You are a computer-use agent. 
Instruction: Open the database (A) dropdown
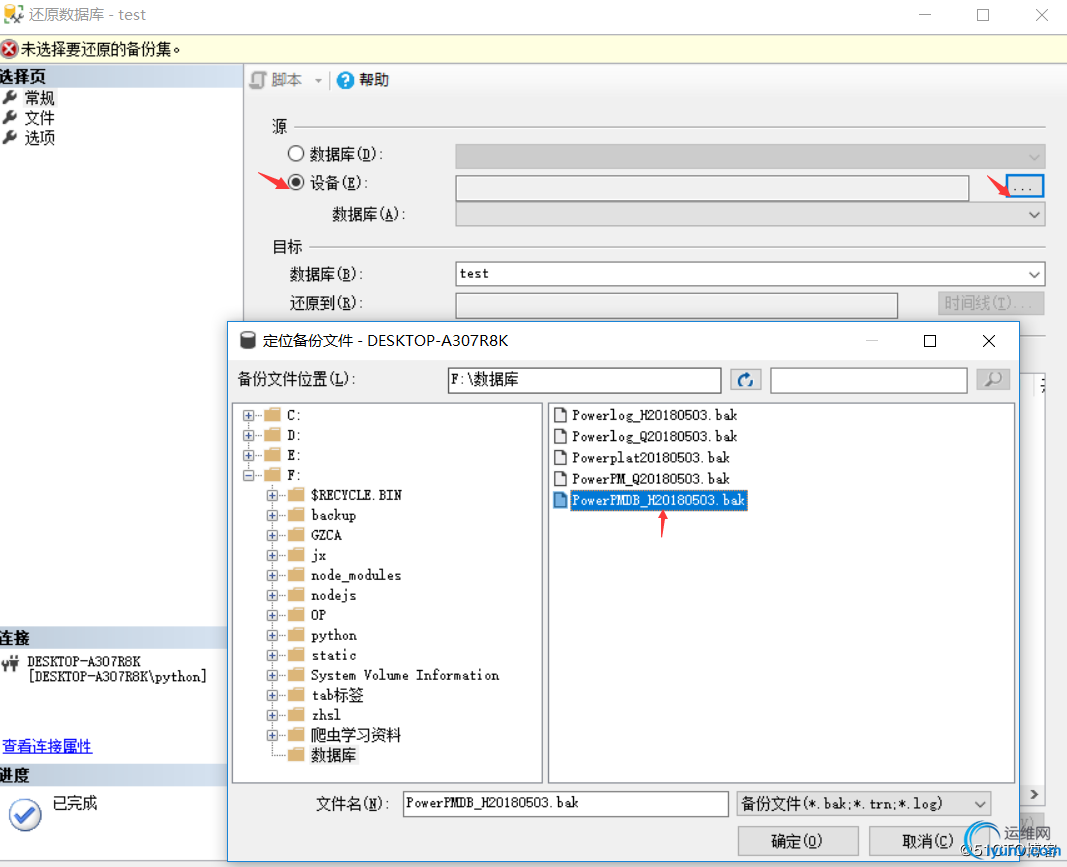point(1034,215)
